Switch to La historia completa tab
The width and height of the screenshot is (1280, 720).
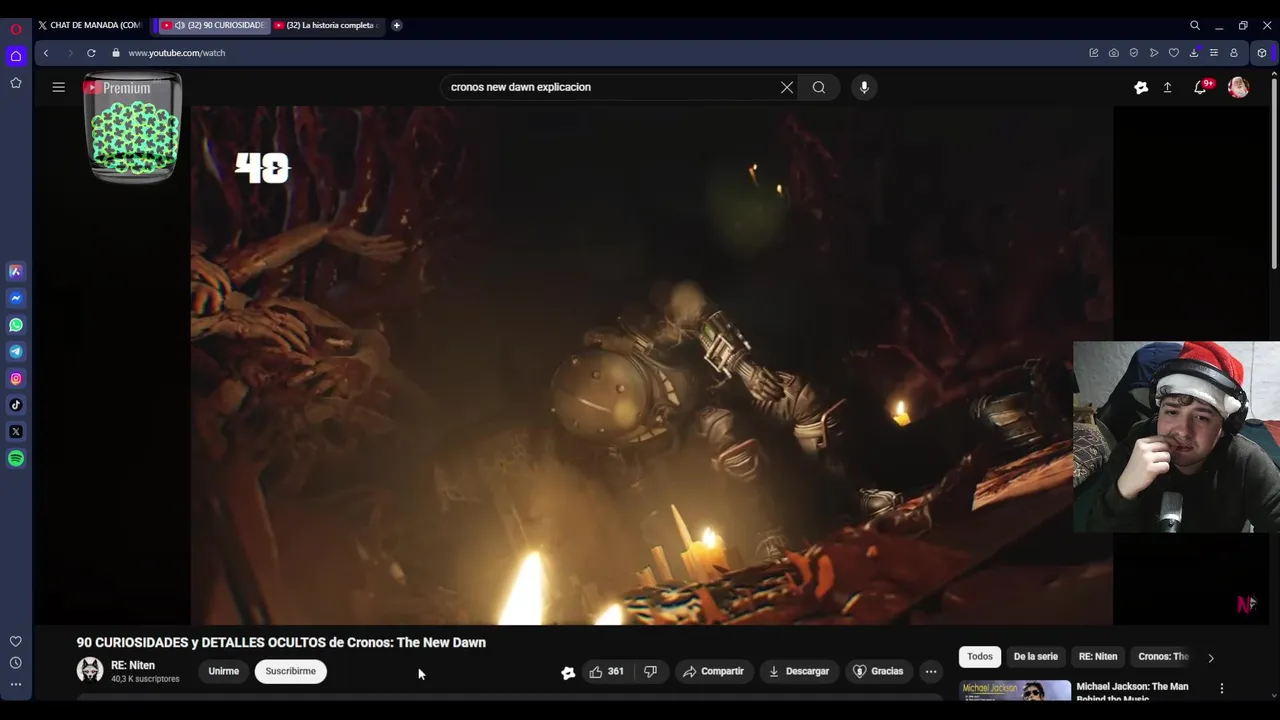point(328,25)
